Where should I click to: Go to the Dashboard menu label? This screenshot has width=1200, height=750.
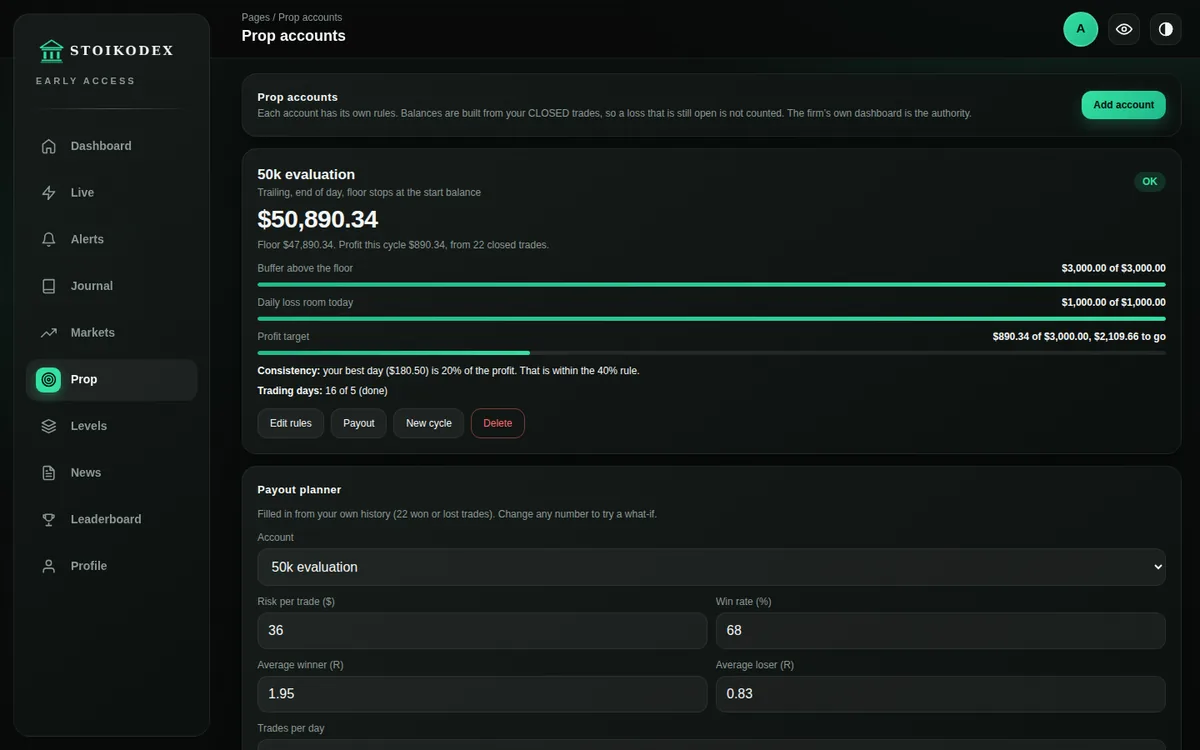(x=101, y=146)
